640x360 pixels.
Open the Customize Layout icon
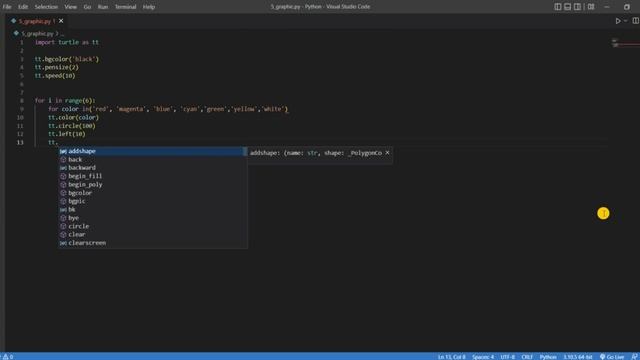[591, 7]
